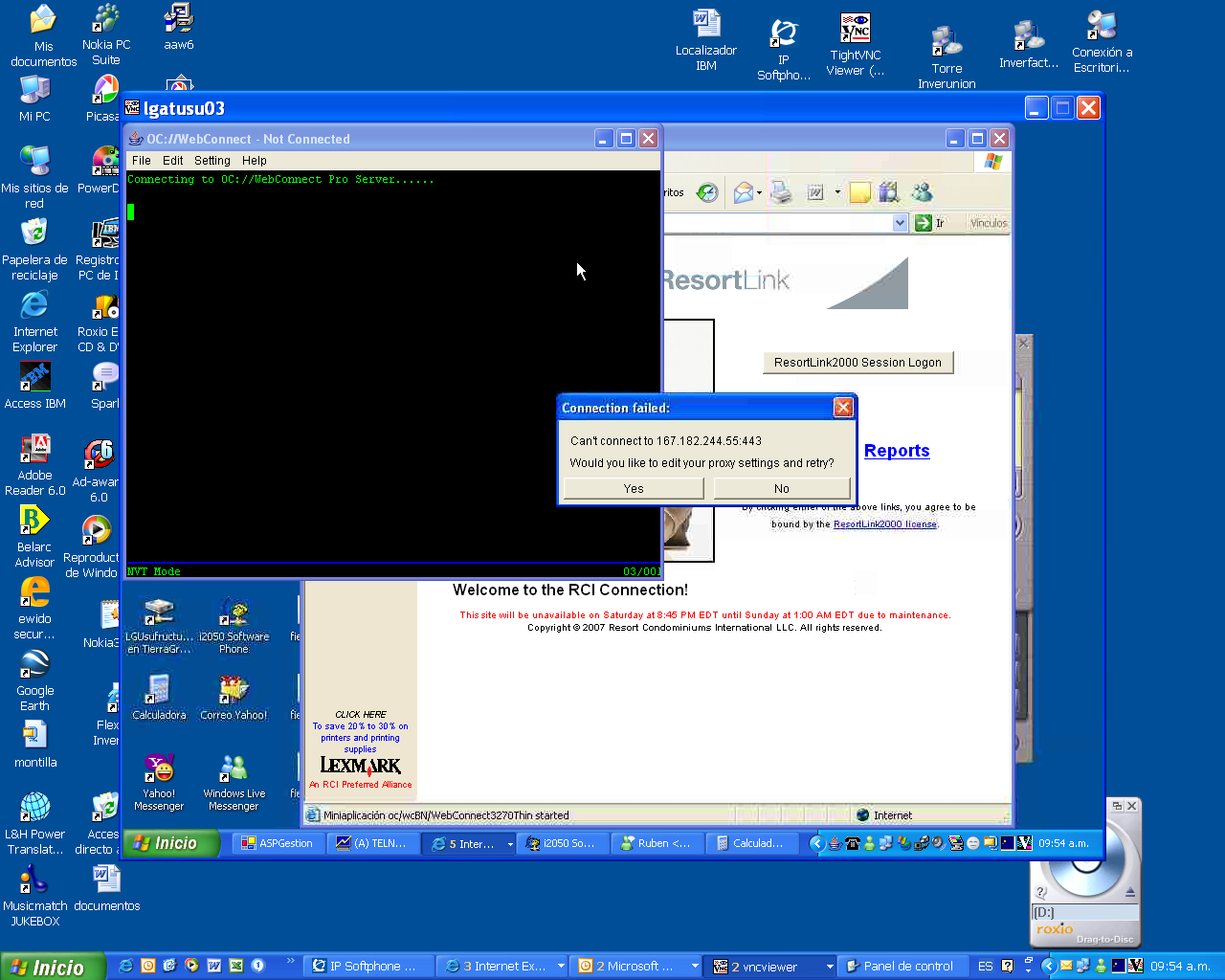Select the Torre Inverunion desktop icon

(x=947, y=57)
